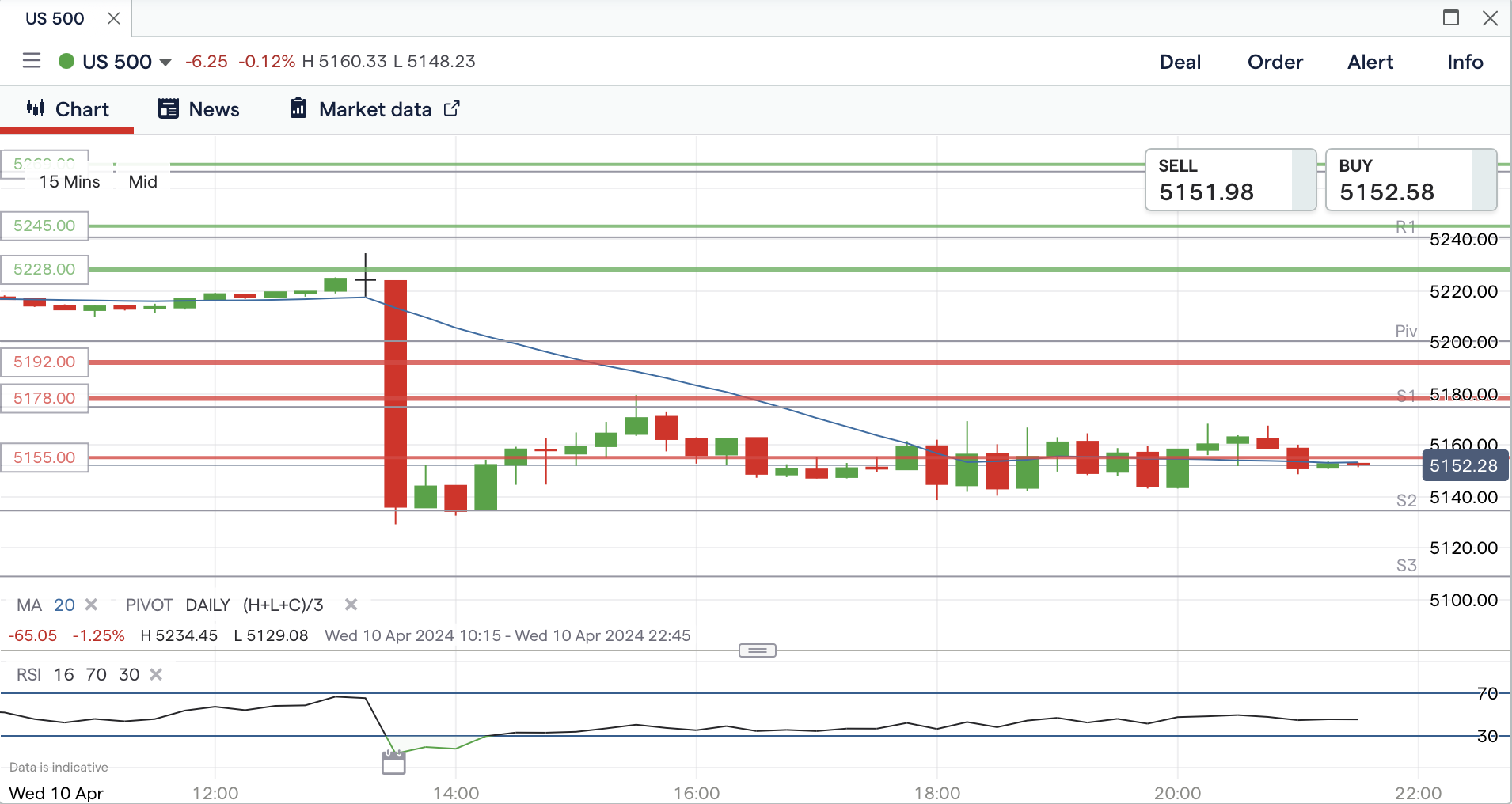Select the 5155.00 level label
The height and width of the screenshot is (804, 1512).
pos(44,457)
